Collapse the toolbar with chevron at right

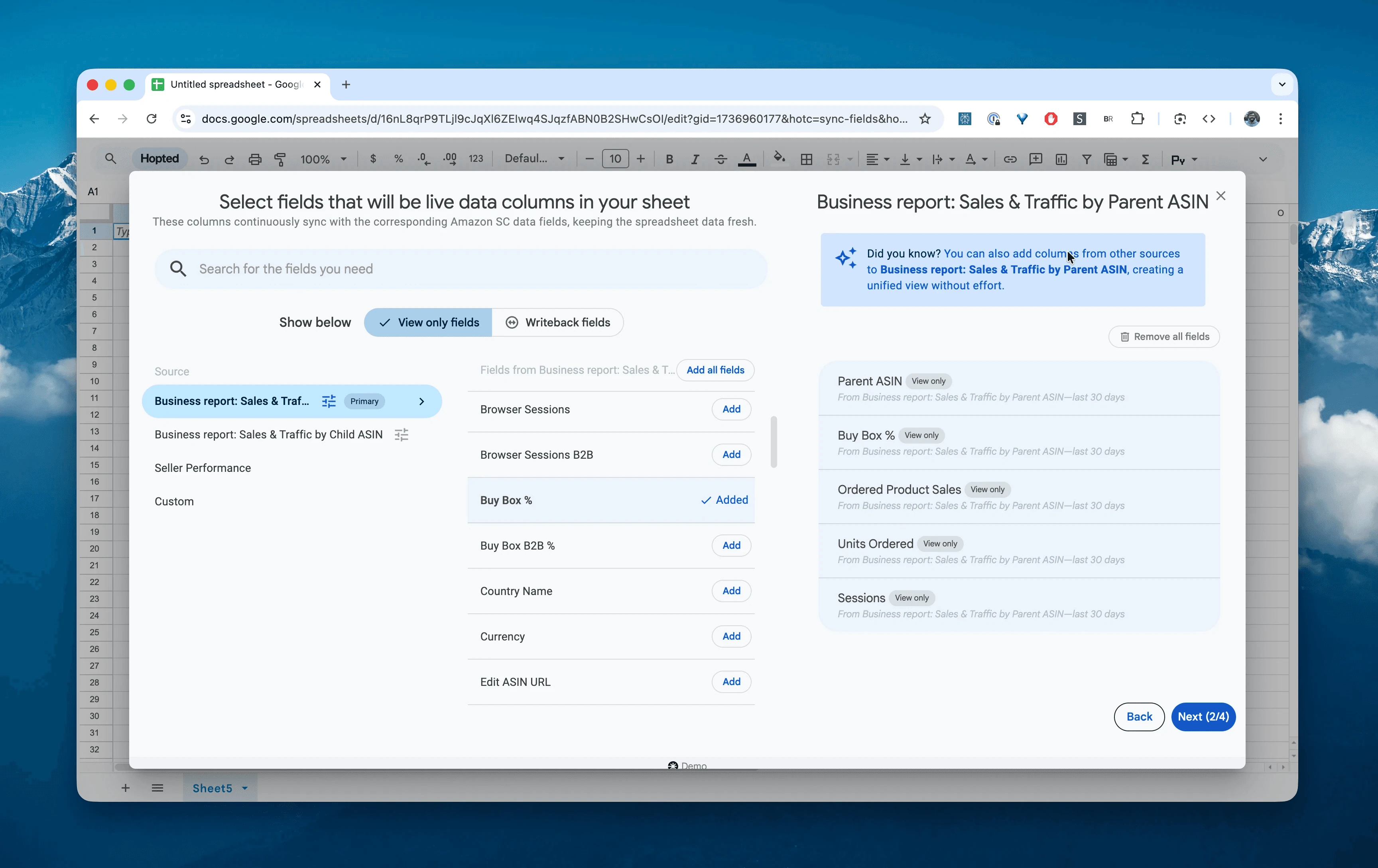[x=1263, y=159]
